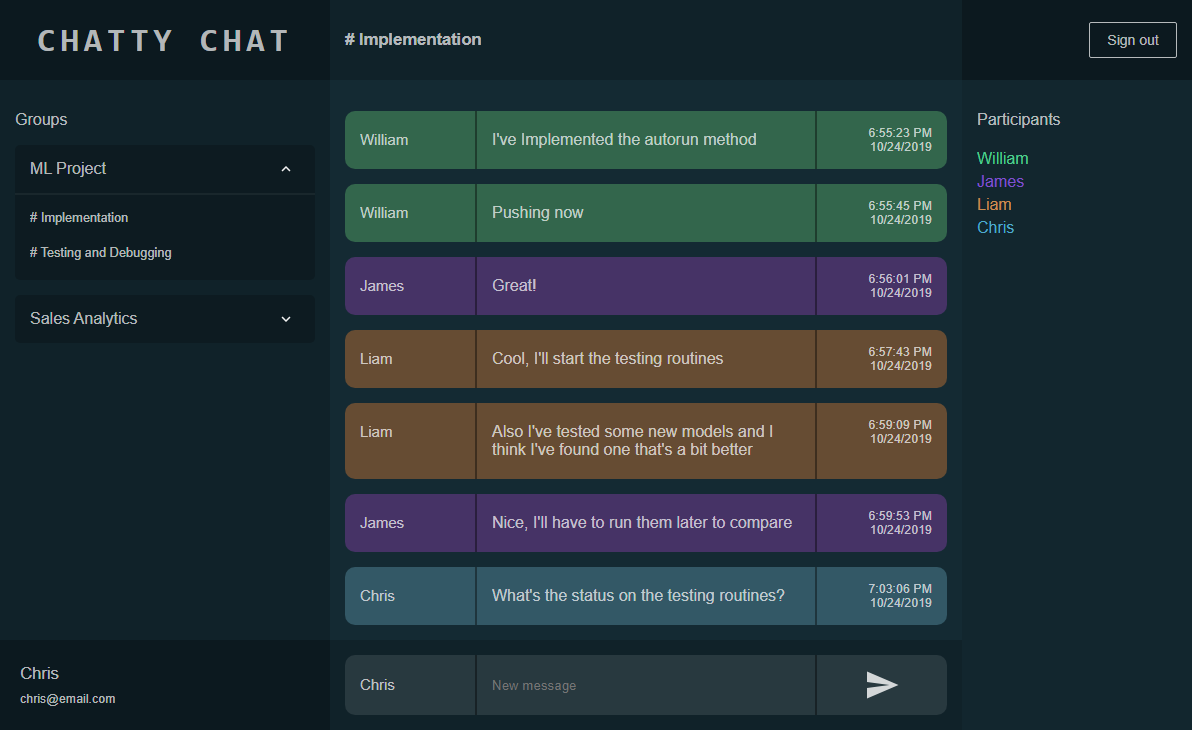Focus the New message input field
The image size is (1192, 730).
(645, 685)
